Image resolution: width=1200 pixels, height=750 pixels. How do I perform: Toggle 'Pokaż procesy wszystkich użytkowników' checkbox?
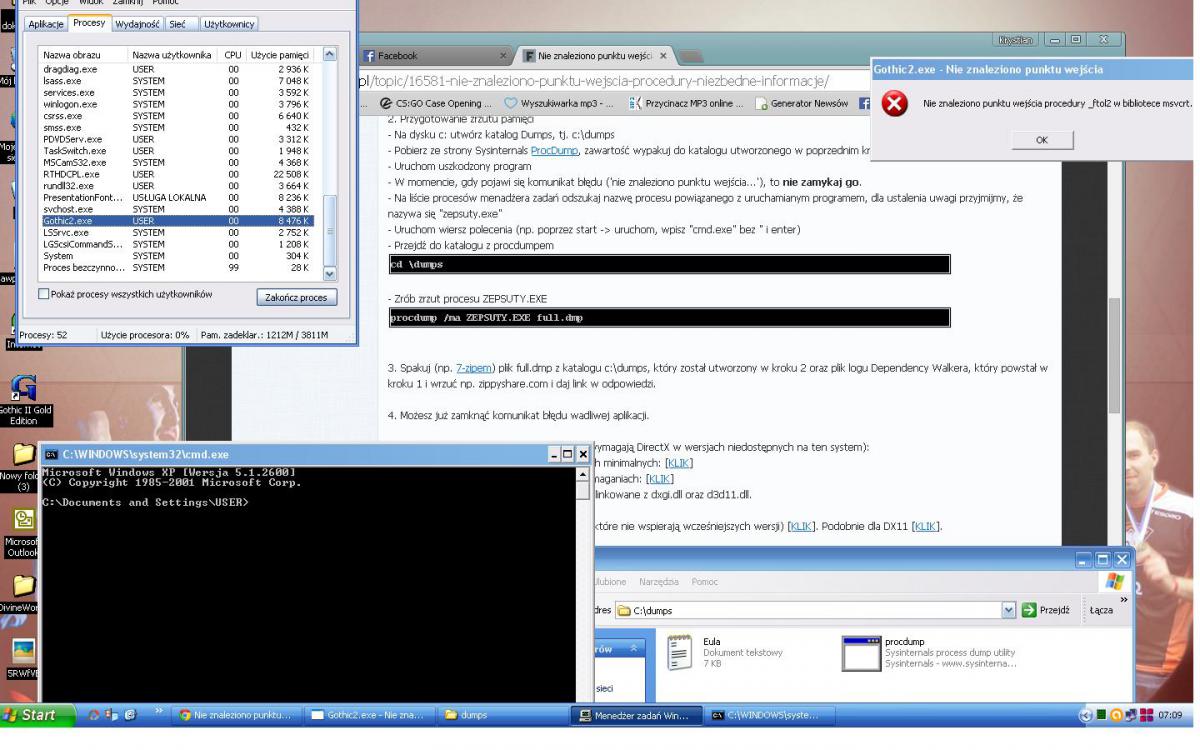coord(42,293)
